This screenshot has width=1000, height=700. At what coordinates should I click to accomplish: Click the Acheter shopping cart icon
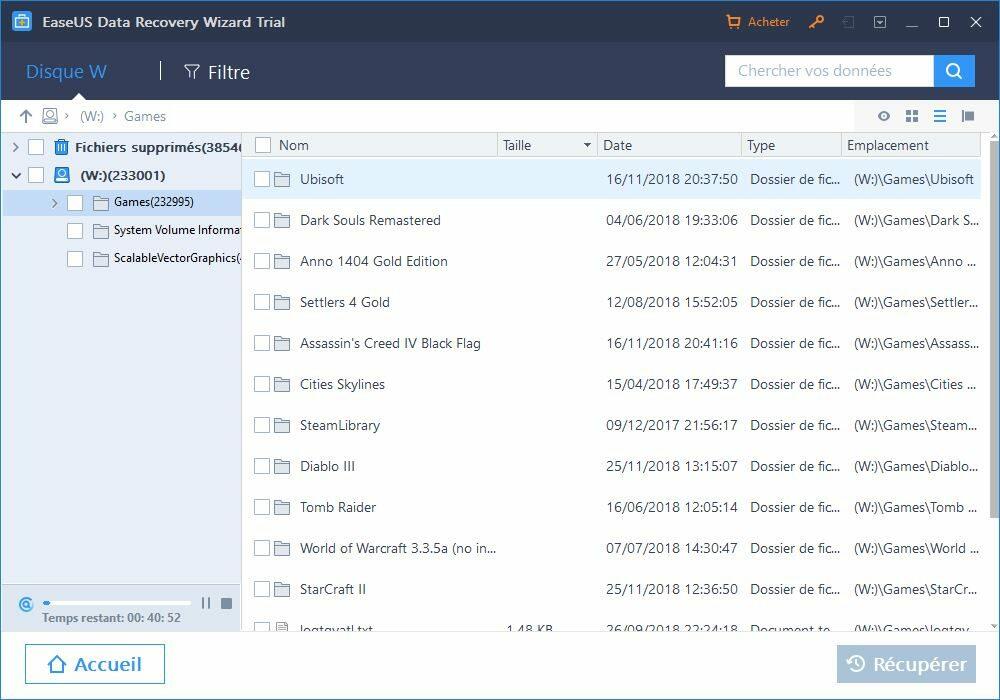(x=733, y=22)
